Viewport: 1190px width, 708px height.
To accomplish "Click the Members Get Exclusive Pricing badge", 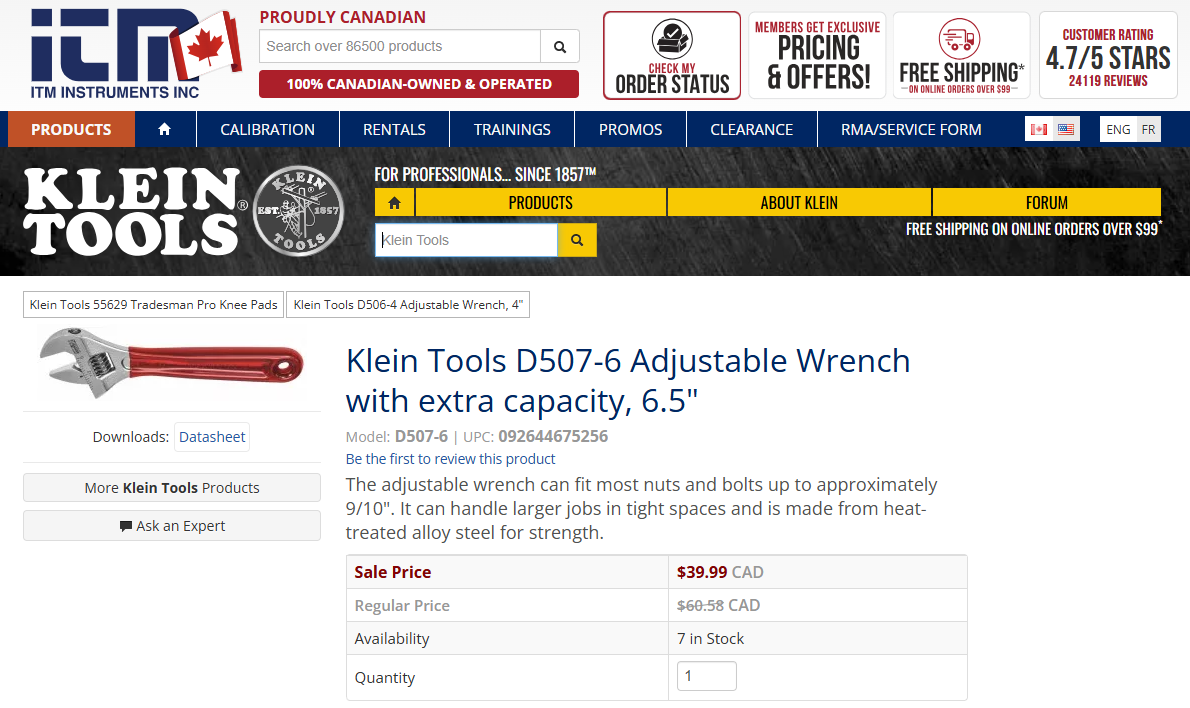I will [x=816, y=54].
